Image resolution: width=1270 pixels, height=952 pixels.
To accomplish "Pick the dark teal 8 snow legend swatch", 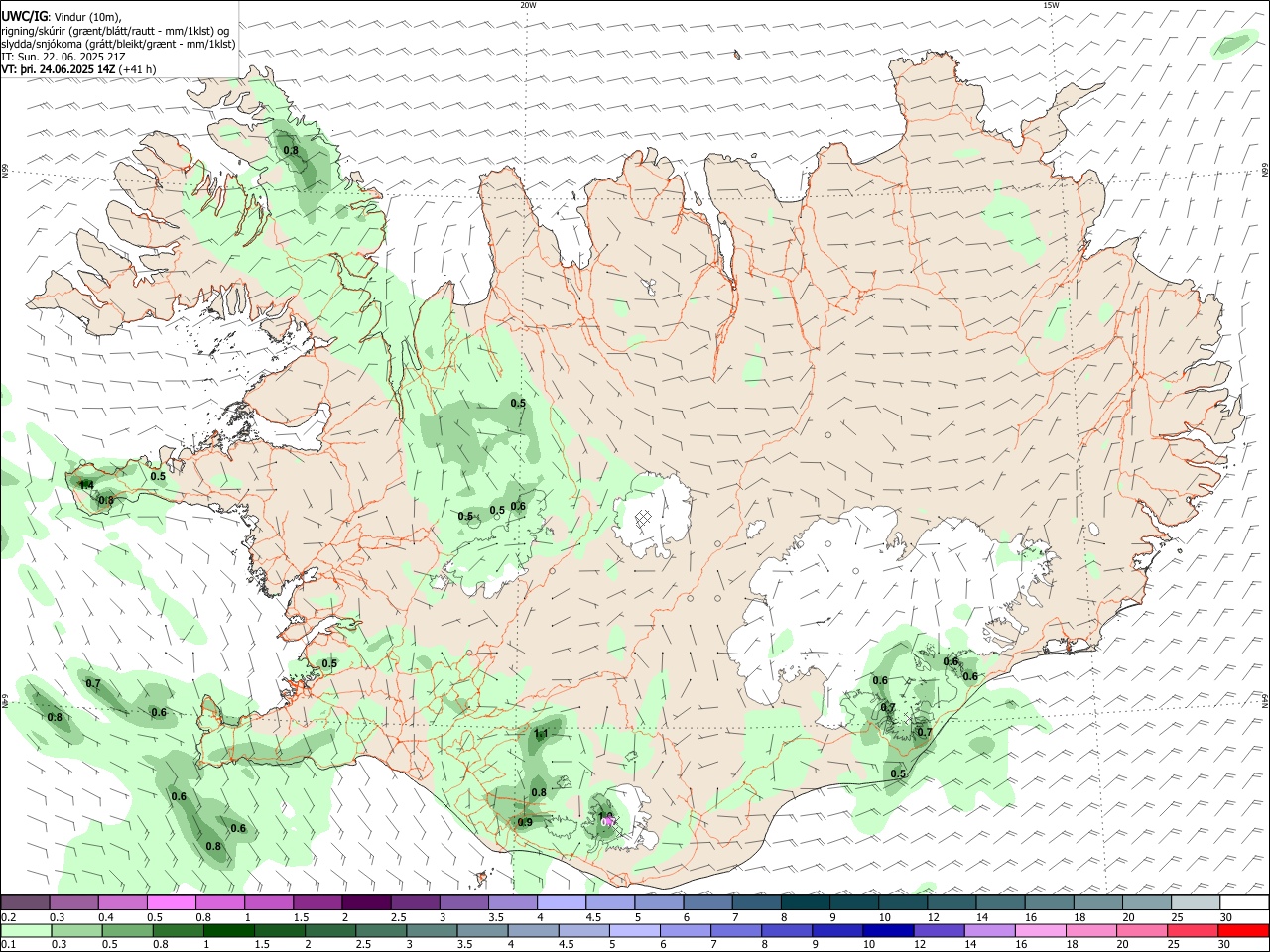I will tap(805, 903).
